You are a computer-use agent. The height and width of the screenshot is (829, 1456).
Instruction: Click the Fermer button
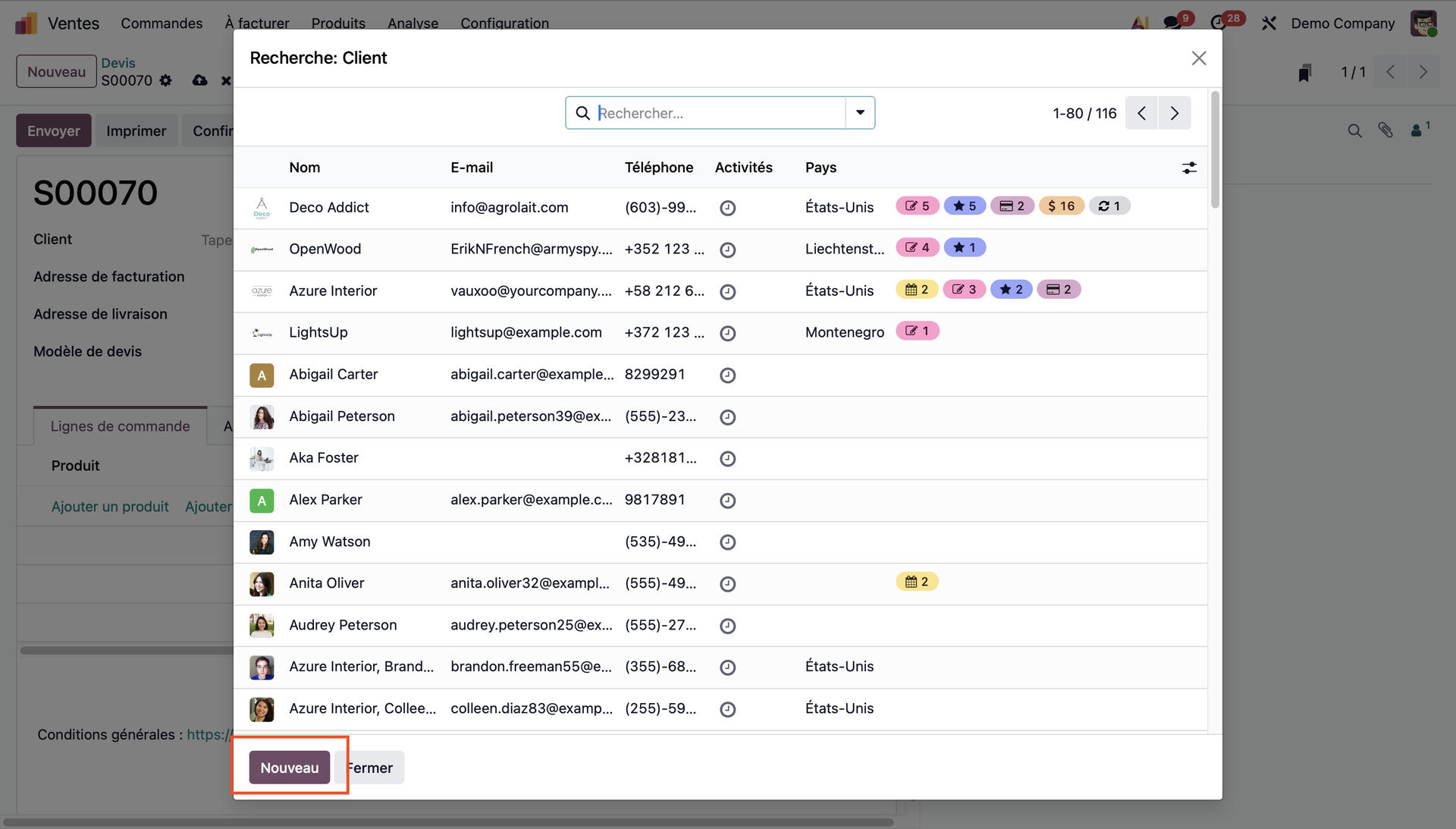372,768
